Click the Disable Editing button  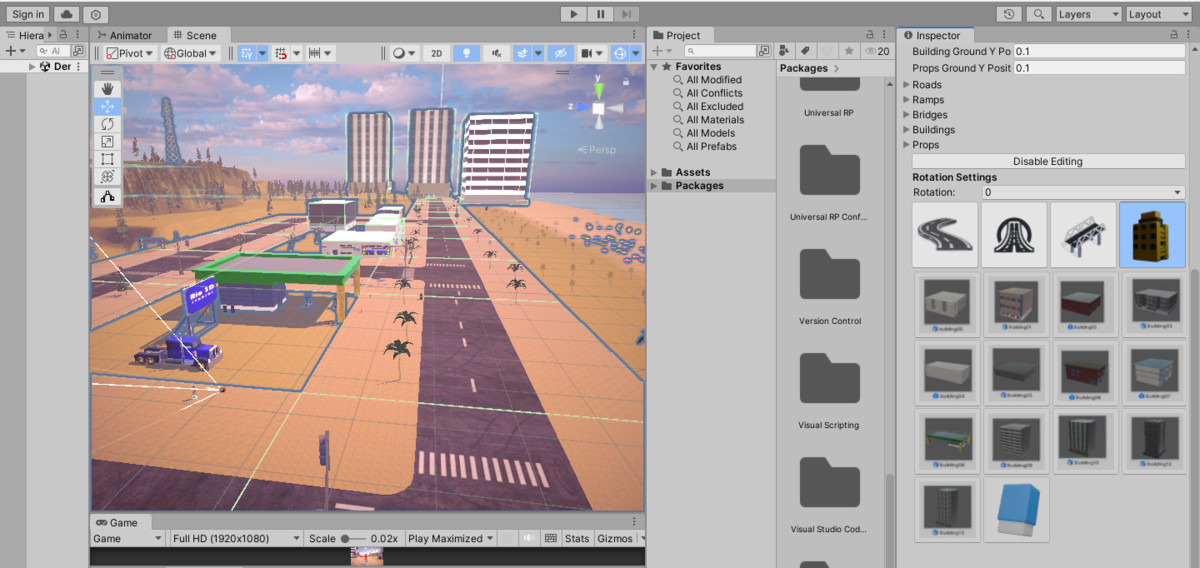1048,161
